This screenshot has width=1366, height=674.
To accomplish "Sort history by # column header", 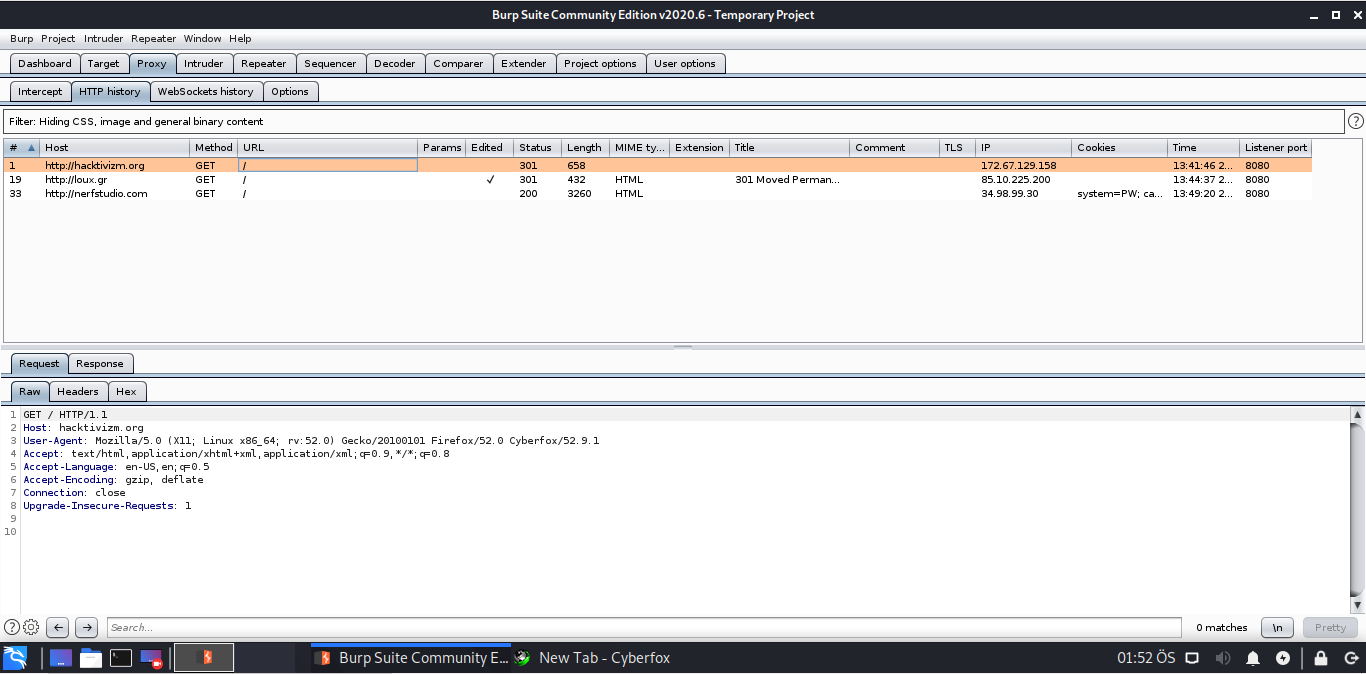I will coord(21,147).
